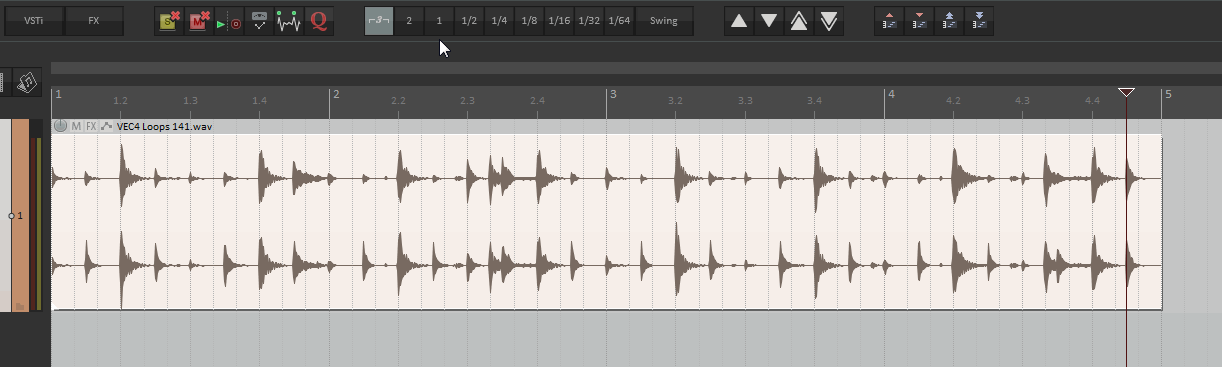This screenshot has height=367, width=1222.
Task: Click beat 3.4 on the ruler
Action: [814, 101]
